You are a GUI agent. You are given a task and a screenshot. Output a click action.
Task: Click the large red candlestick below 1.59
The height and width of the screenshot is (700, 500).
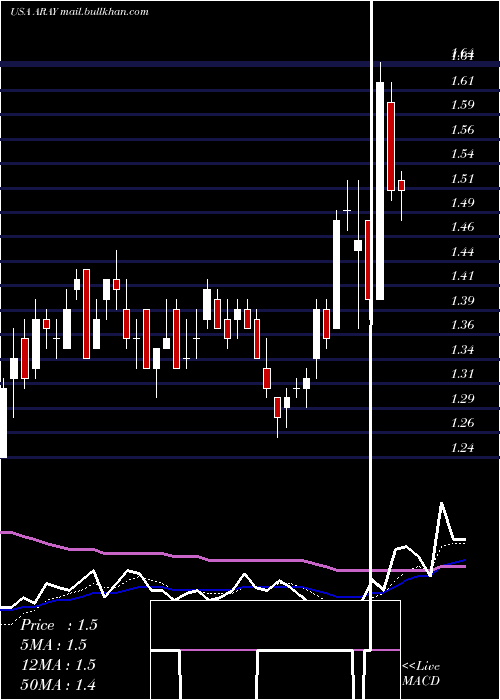(391, 146)
